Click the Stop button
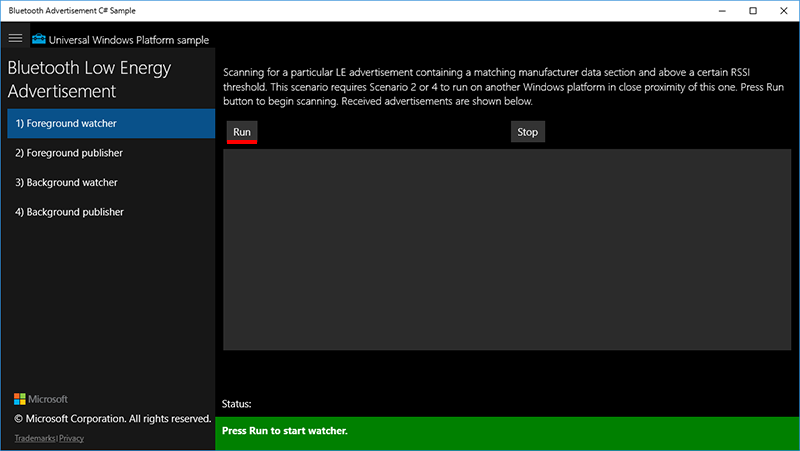The width and height of the screenshot is (800, 451). pos(528,132)
